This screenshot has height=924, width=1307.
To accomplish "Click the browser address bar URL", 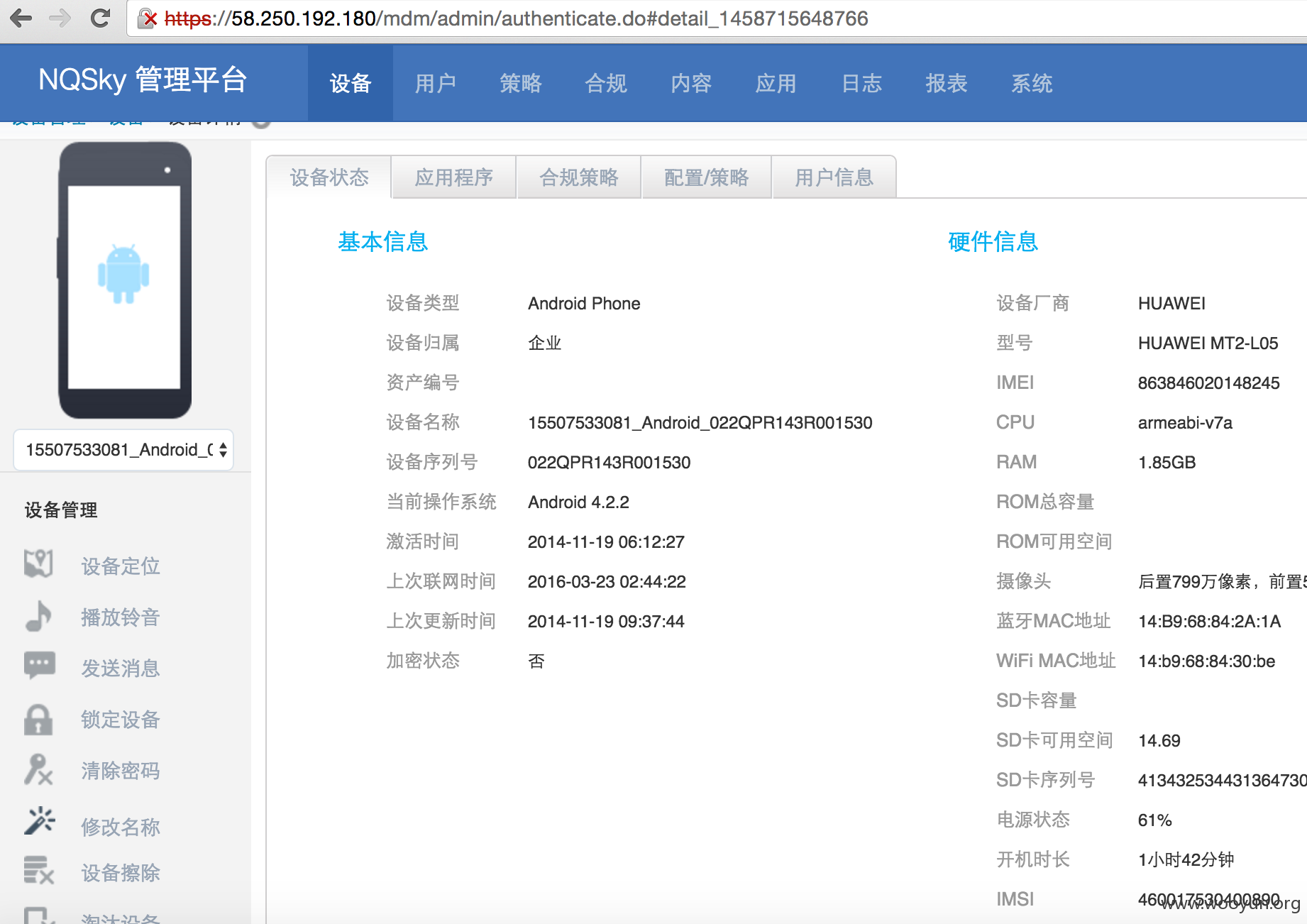I will (x=516, y=18).
